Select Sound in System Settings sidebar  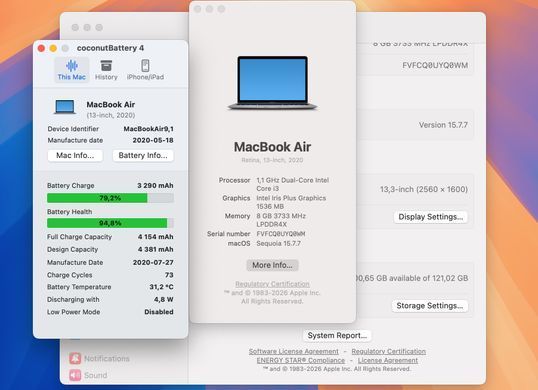89,375
